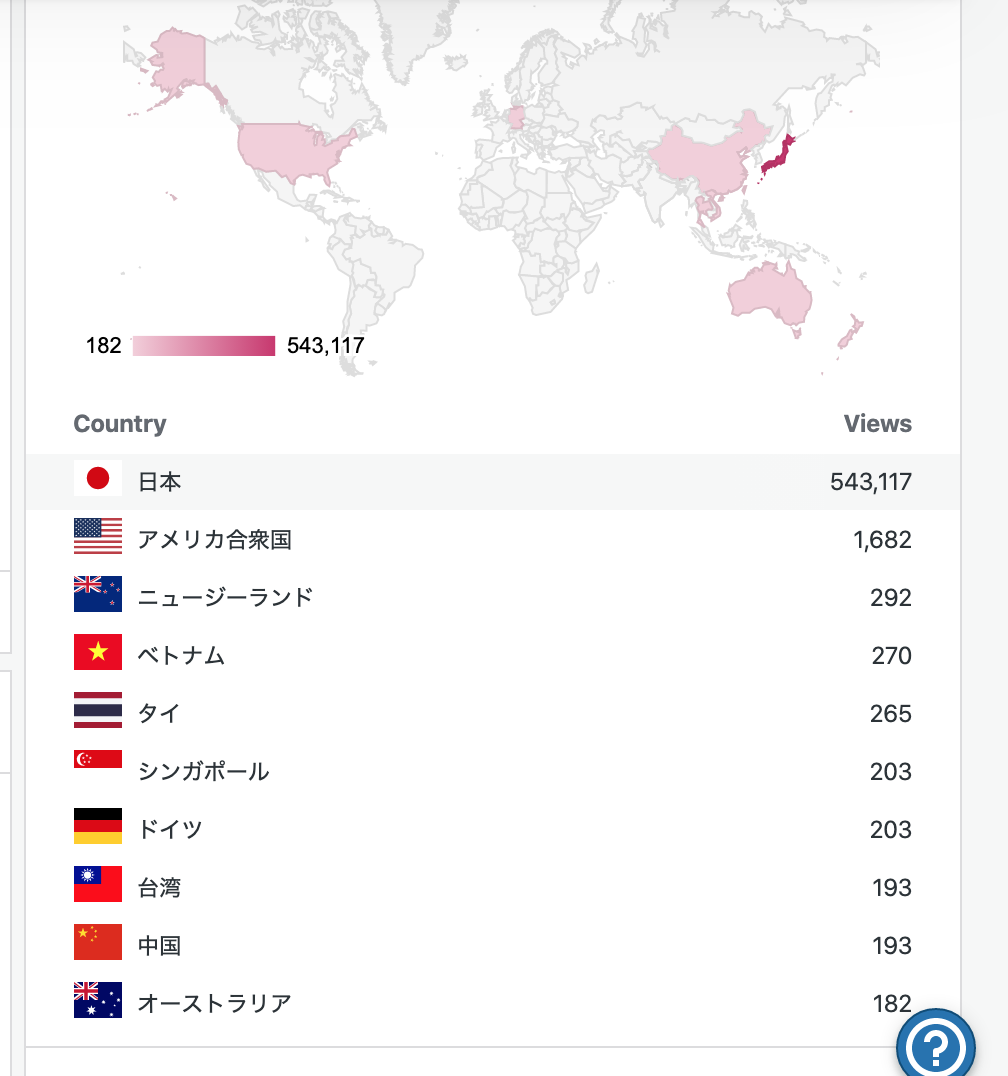
Task: Click the Taiwan flag icon
Action: pos(97,884)
